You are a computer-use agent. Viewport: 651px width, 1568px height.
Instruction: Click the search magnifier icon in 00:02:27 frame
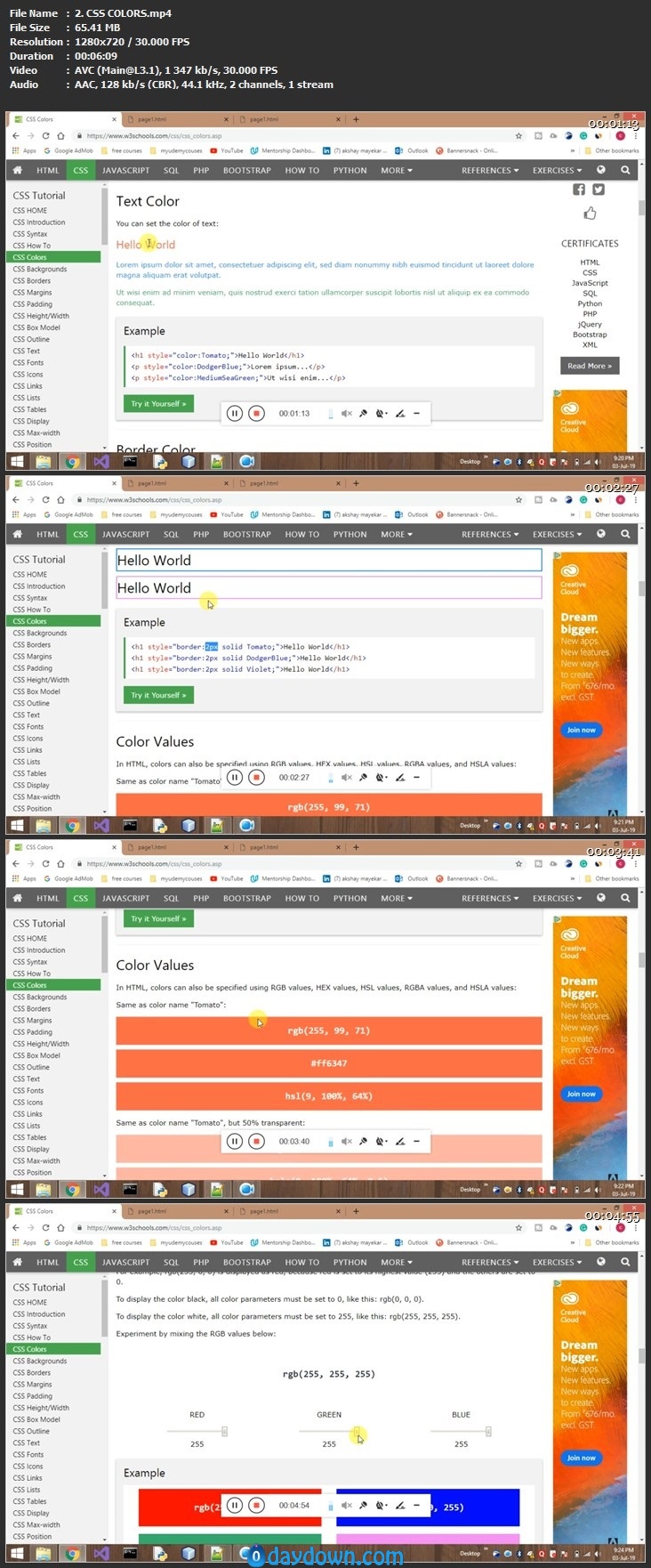[x=625, y=534]
